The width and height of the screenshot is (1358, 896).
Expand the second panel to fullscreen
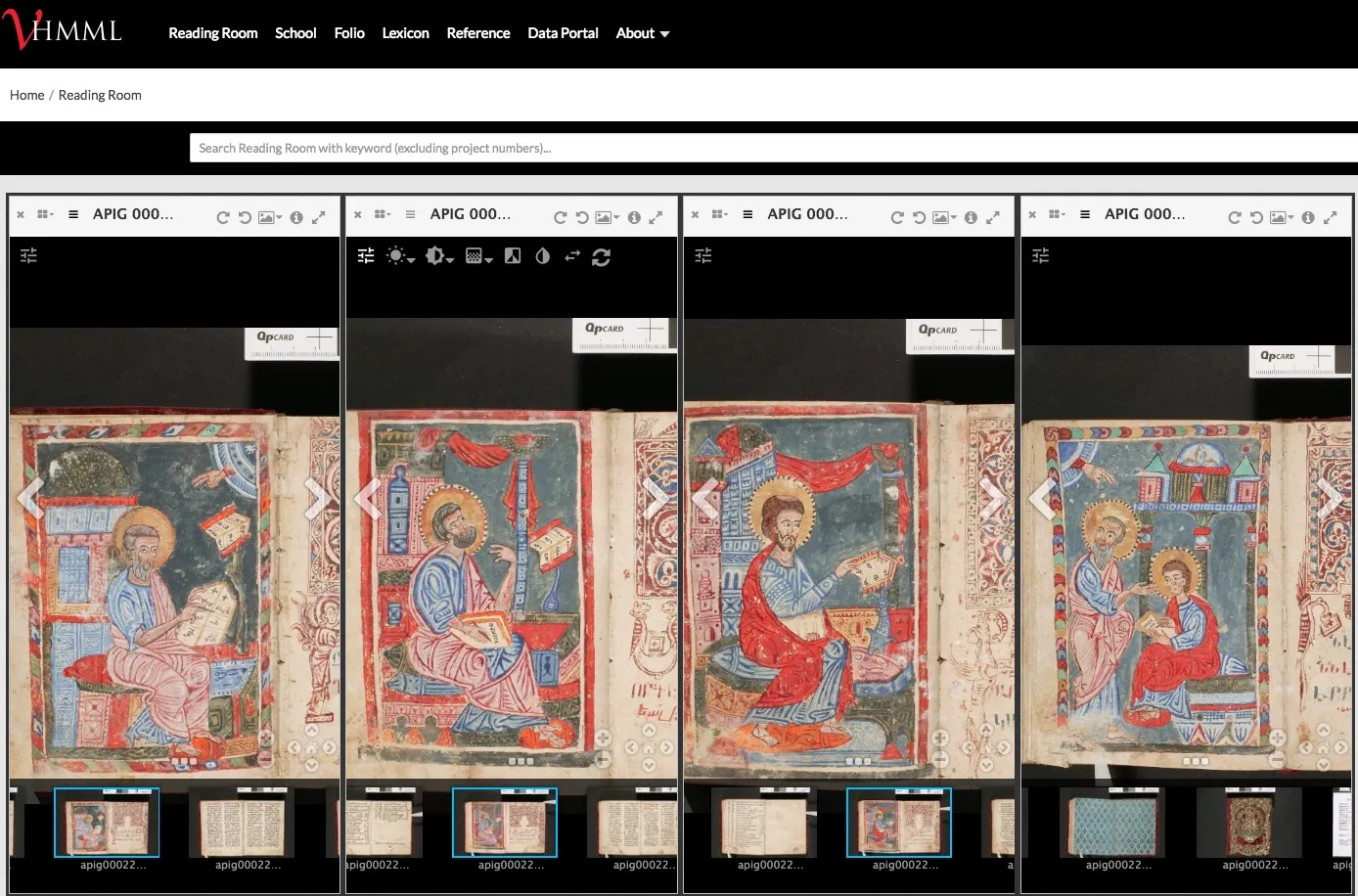[656, 217]
